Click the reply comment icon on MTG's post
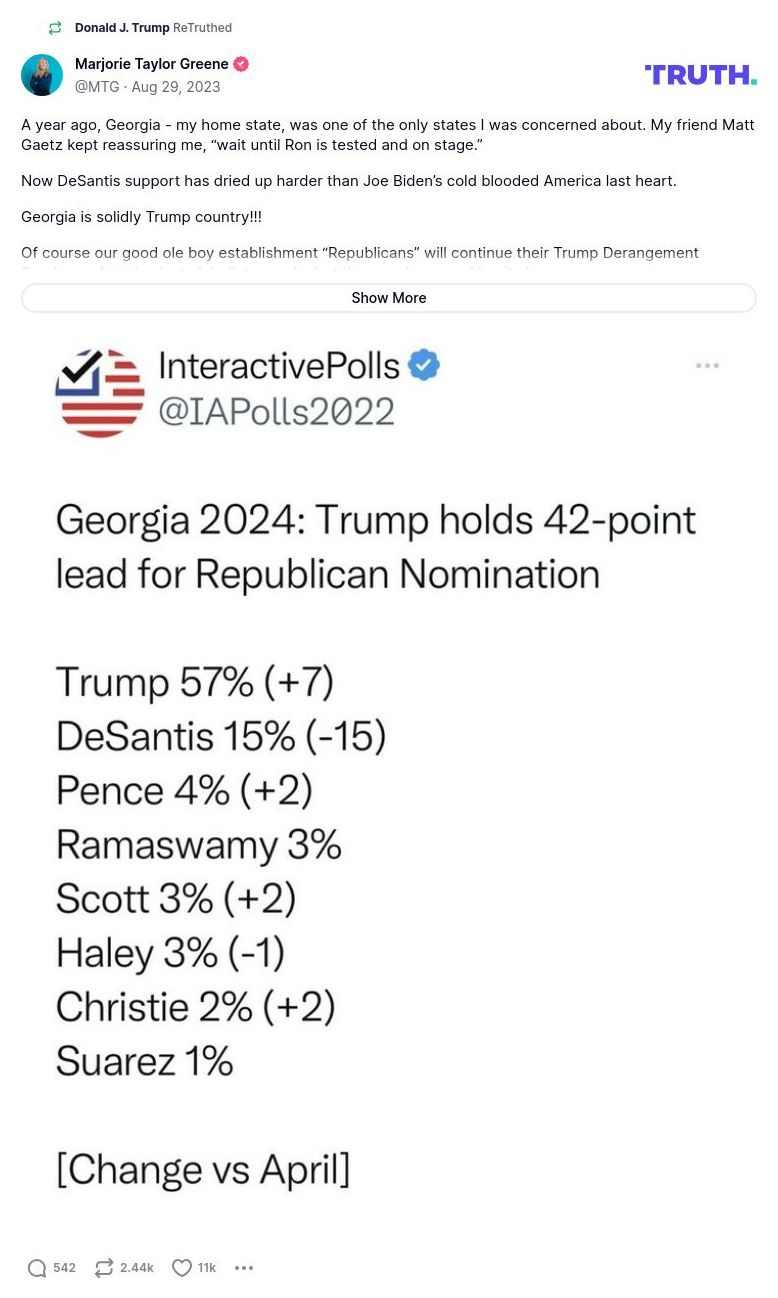This screenshot has width=778, height=1298. point(38,1268)
